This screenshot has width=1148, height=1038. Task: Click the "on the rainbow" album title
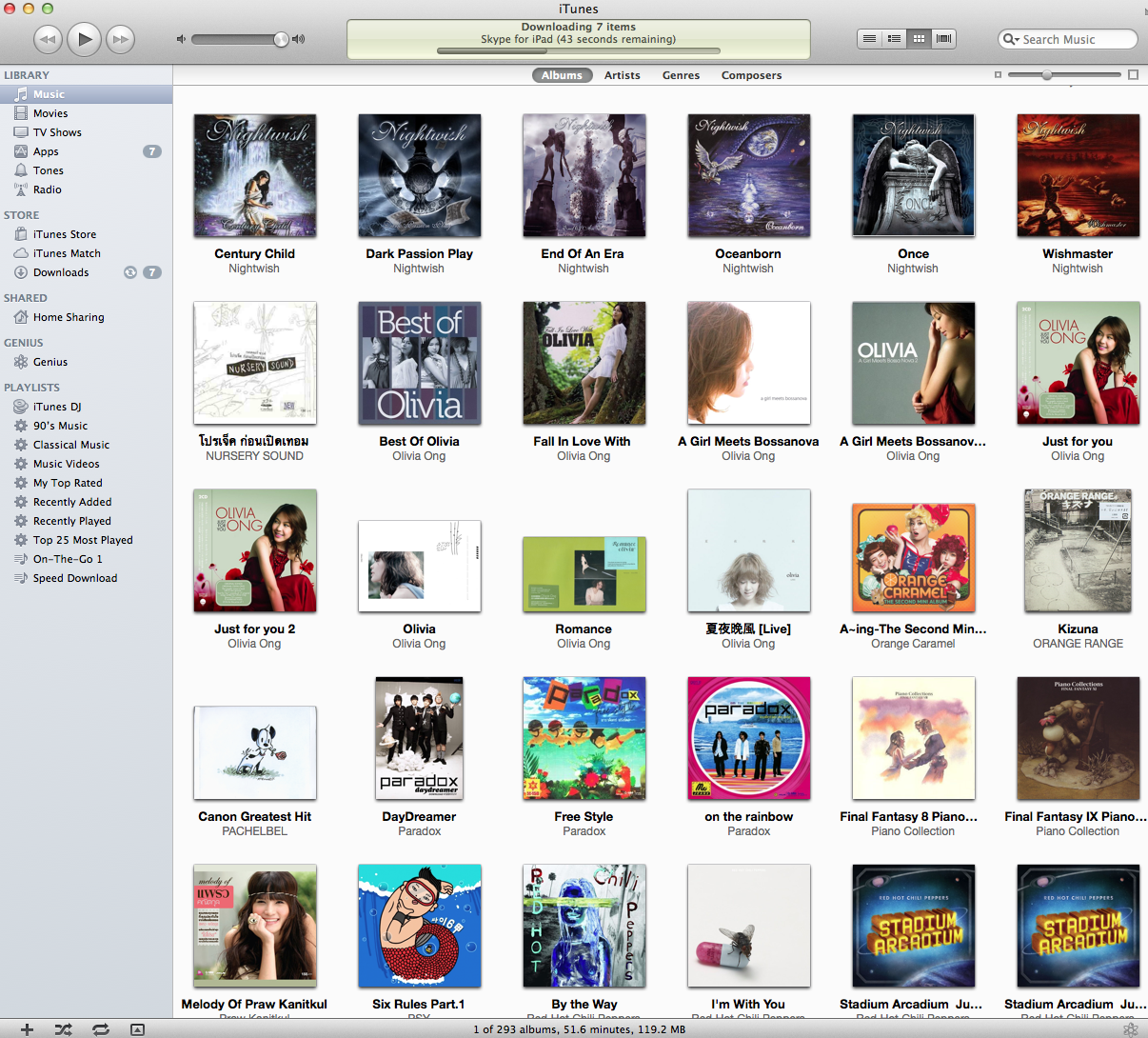tap(749, 816)
